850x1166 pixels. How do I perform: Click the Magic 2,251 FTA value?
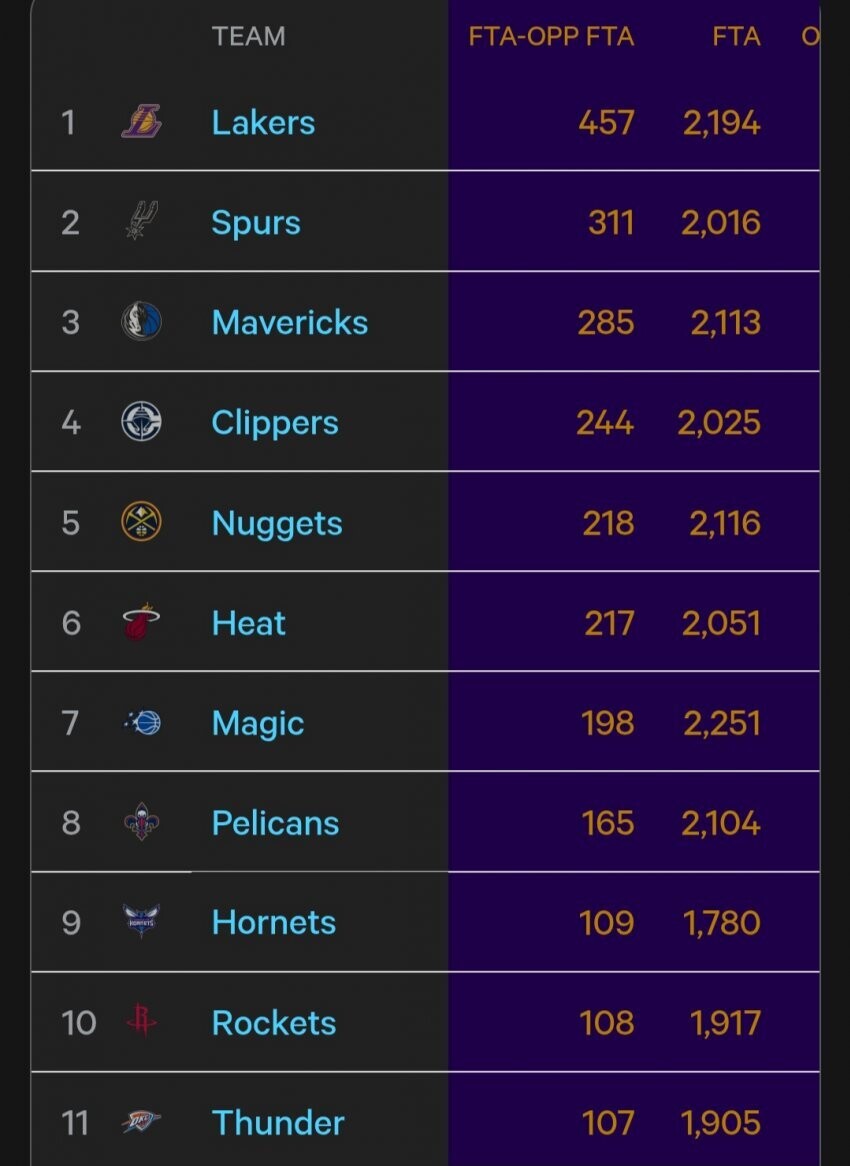pyautogui.click(x=721, y=724)
